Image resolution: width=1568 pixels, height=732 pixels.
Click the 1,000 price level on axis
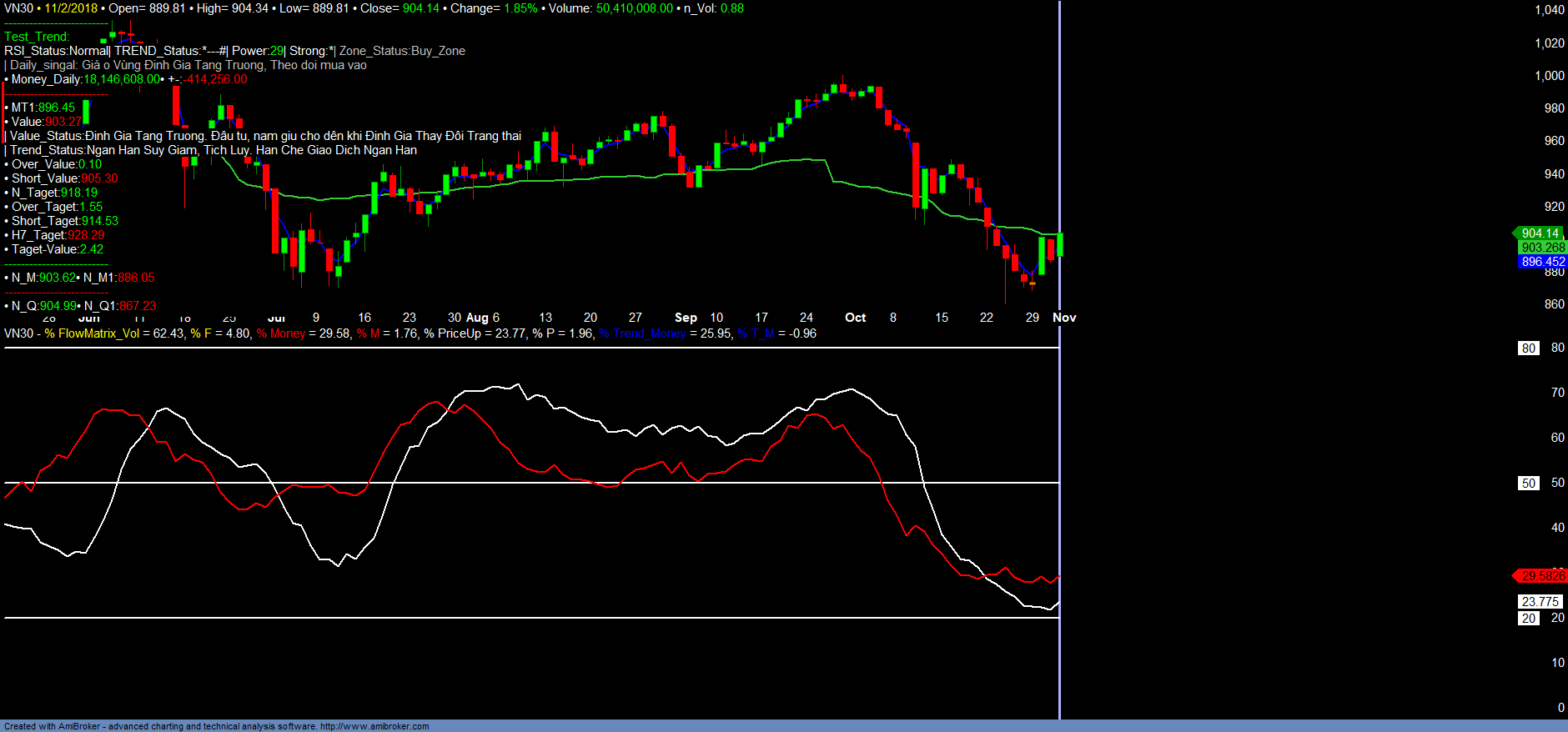pos(1550,76)
